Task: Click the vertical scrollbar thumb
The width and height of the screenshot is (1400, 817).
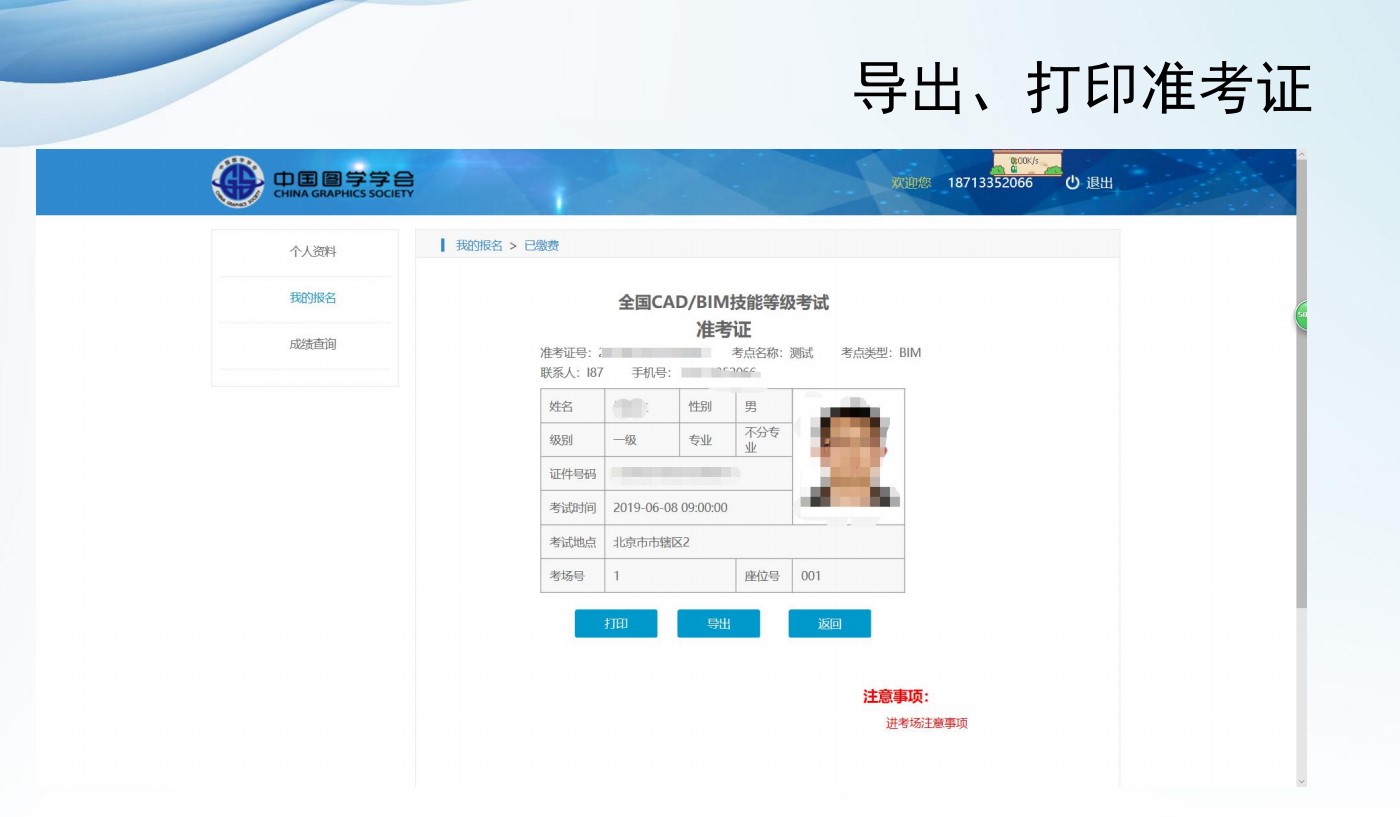Action: pos(1301,400)
